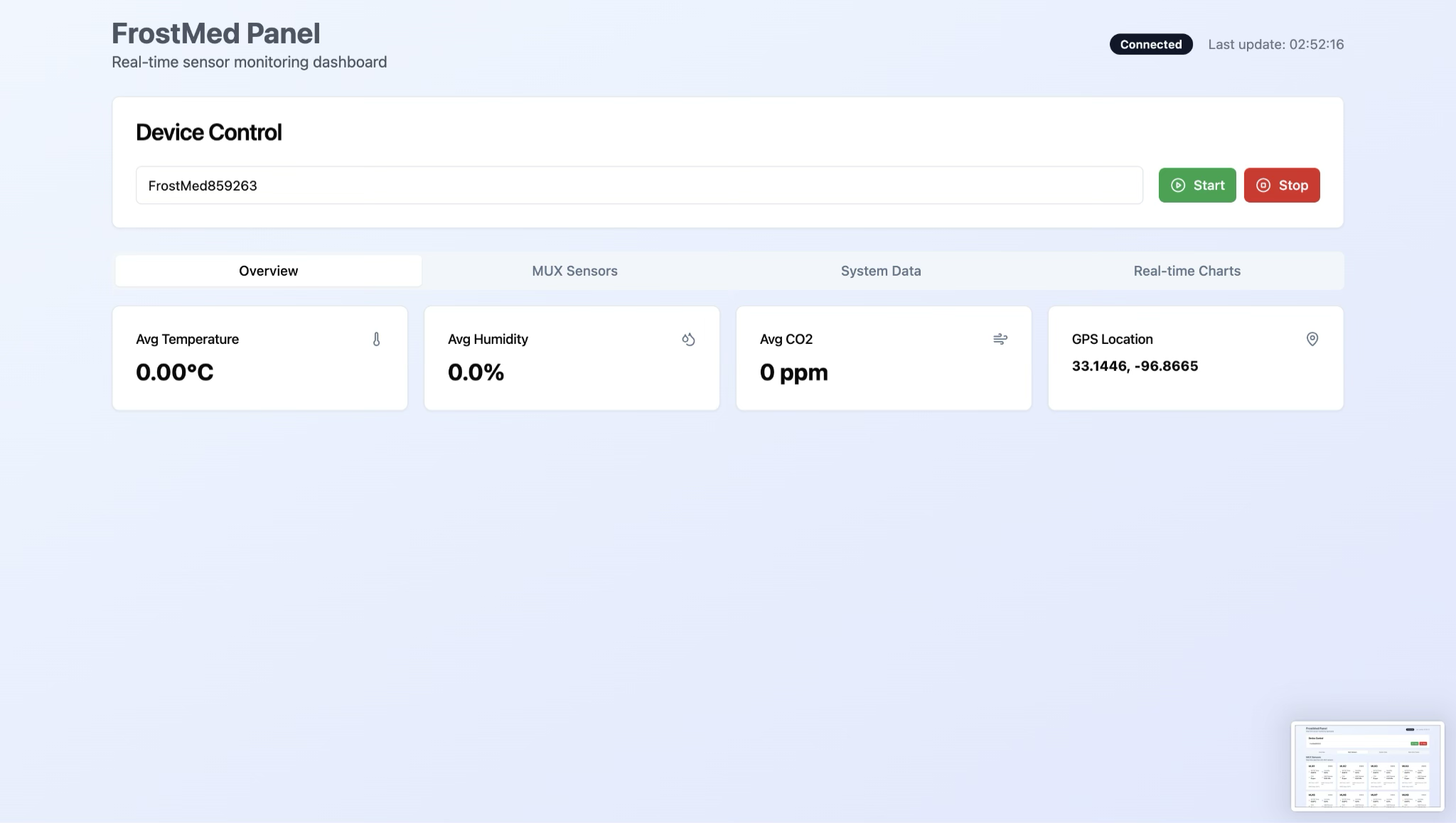Open the System Data tab
This screenshot has width=1456, height=823.
[x=880, y=271]
